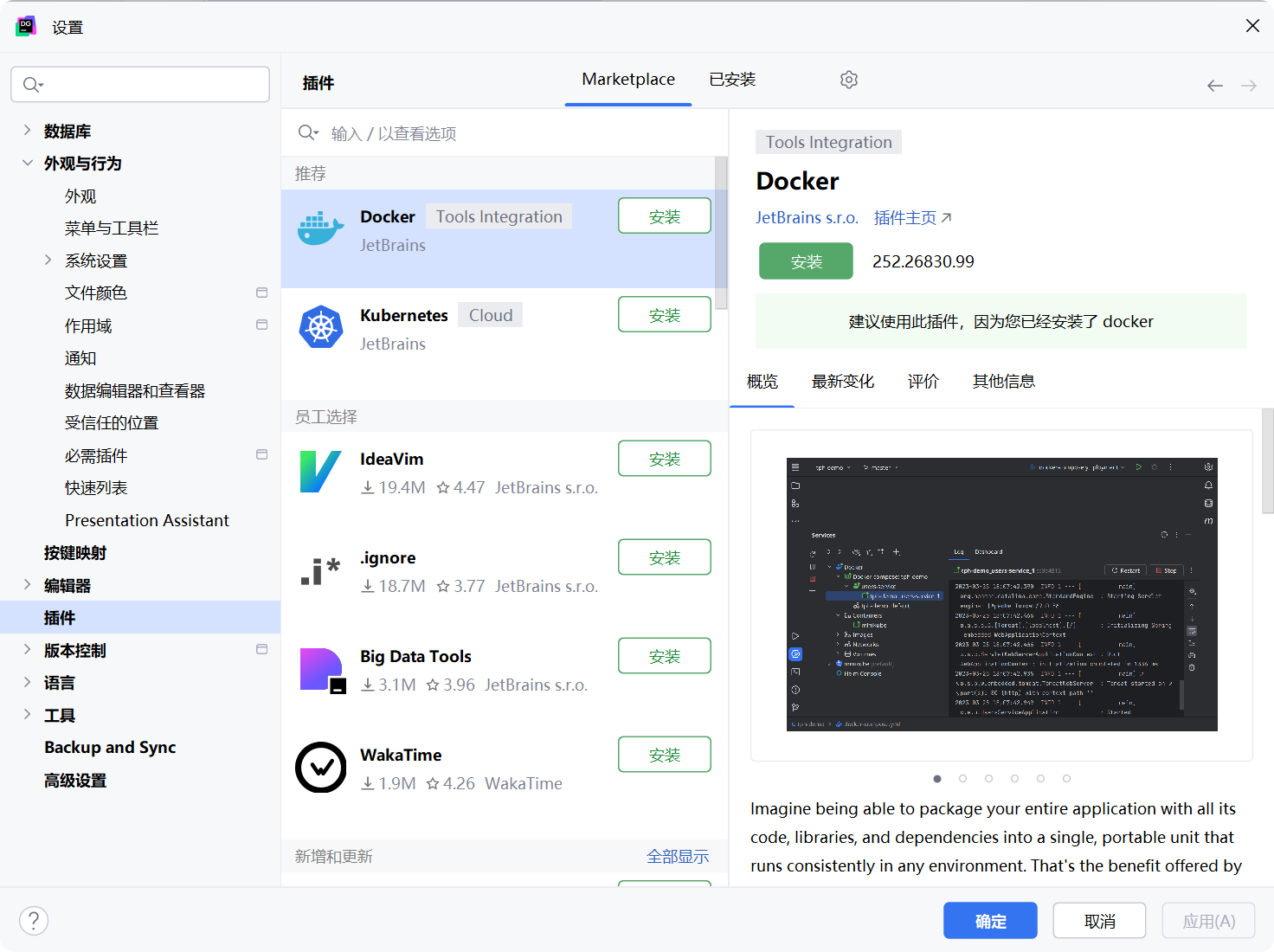Focus the settings search field
1274x952 pixels.
click(140, 84)
